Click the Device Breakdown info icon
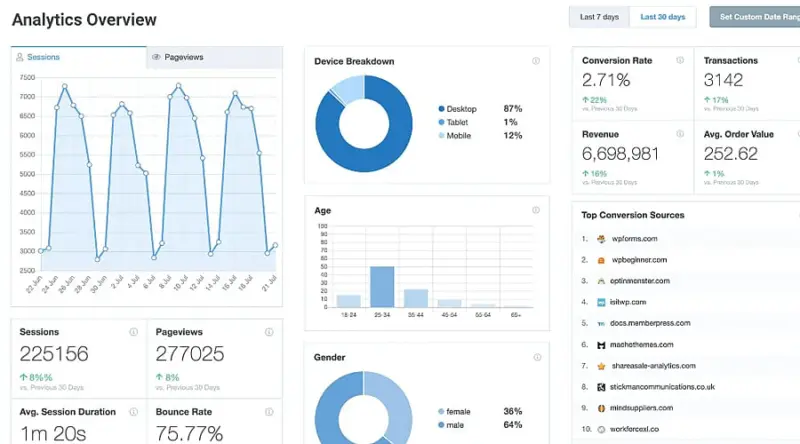800x444 pixels. [536, 61]
